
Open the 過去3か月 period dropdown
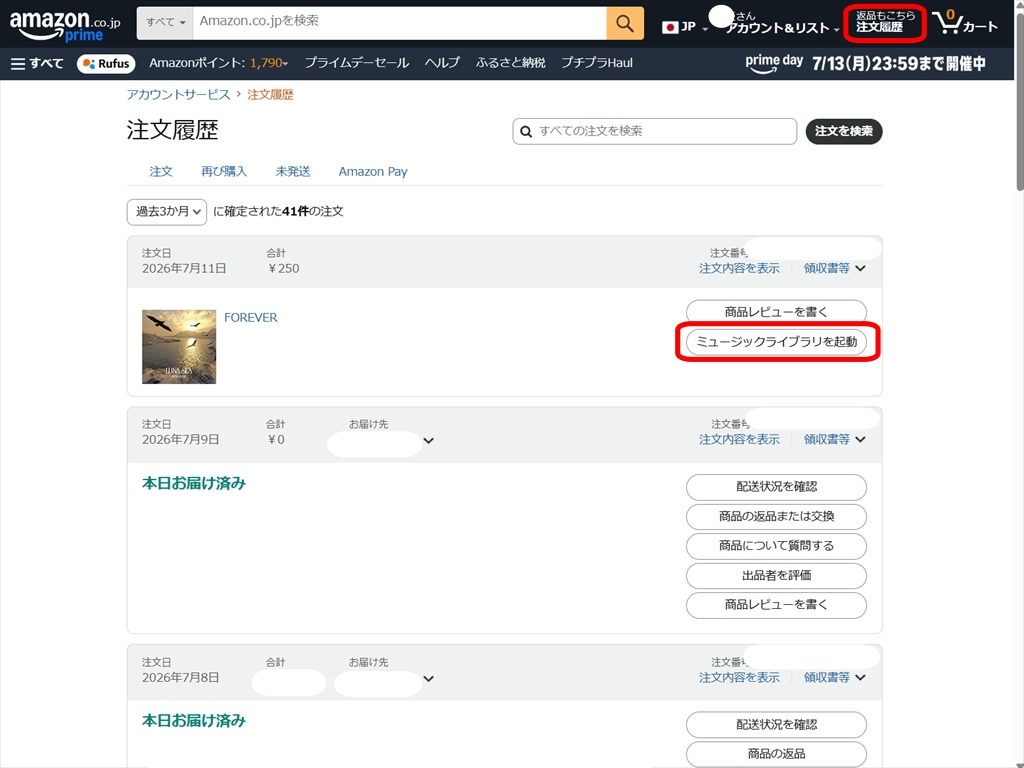coord(167,212)
